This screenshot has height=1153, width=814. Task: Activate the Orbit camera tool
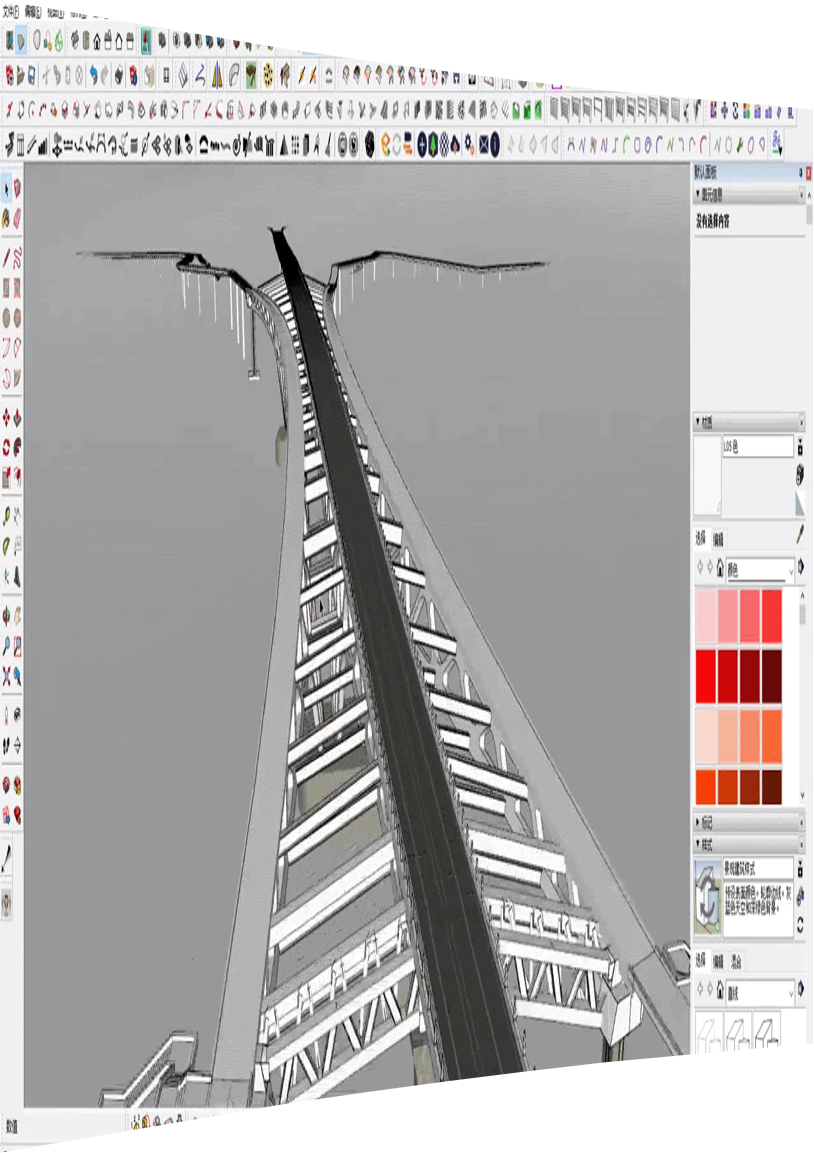pyautogui.click(x=7, y=616)
